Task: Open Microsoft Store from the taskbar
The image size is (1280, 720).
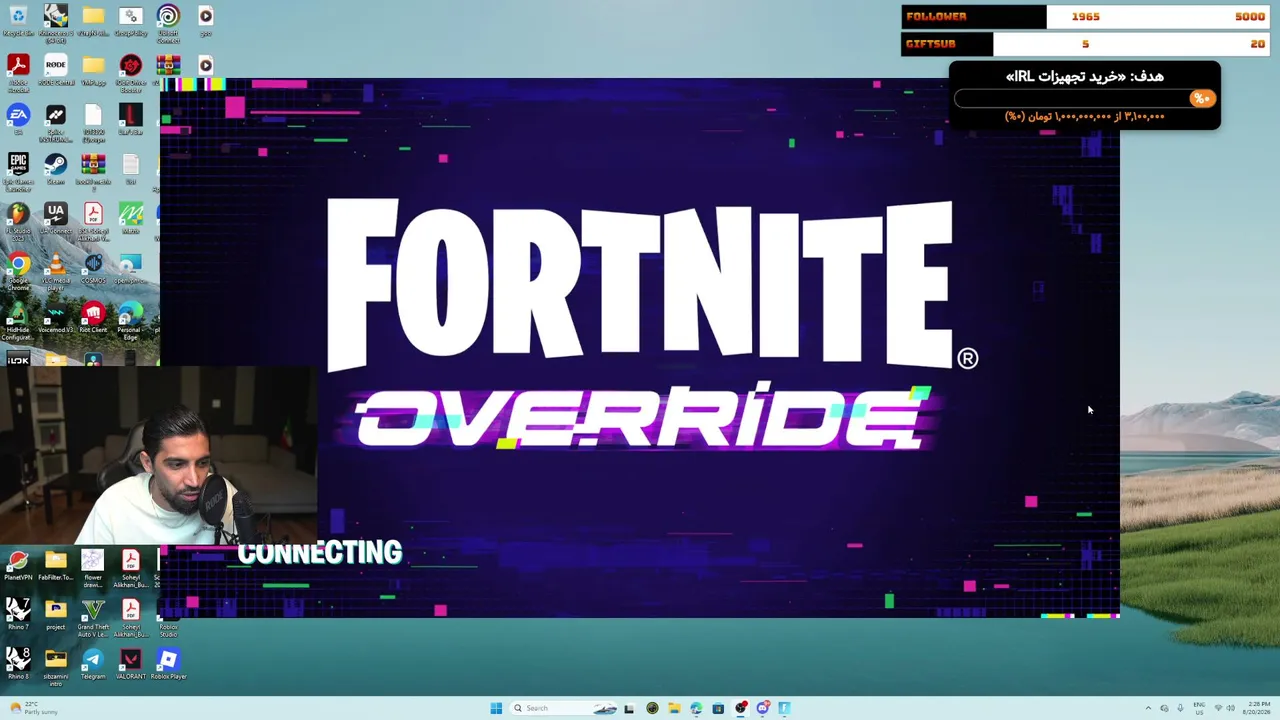Action: click(718, 708)
